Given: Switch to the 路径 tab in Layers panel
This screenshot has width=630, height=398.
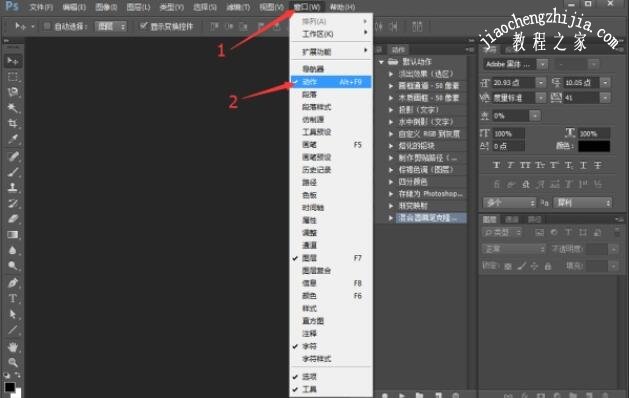Looking at the screenshot, I should [x=534, y=220].
